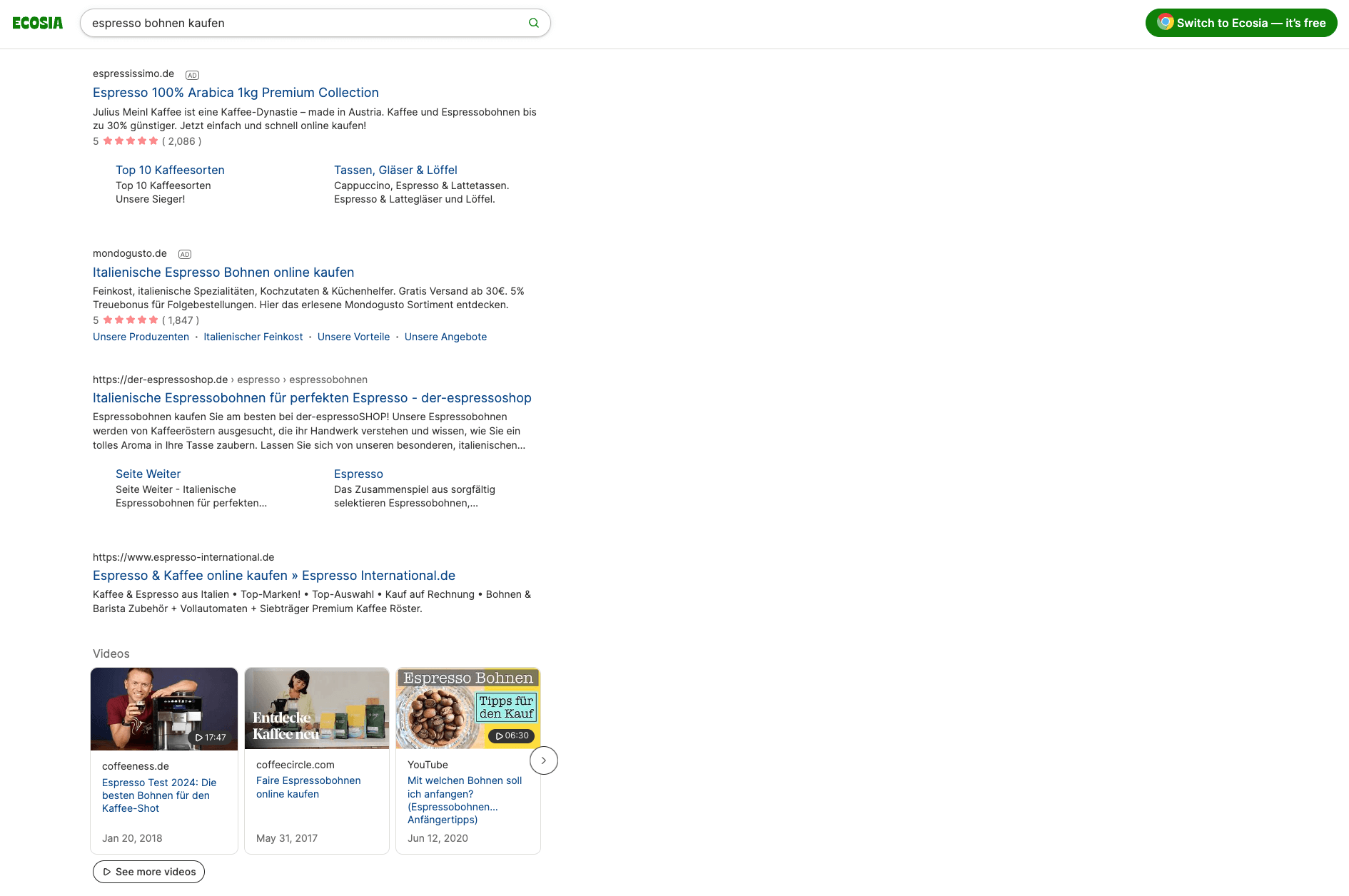The image size is (1349, 896).
Task: Open the Unsere Angebote link
Action: point(445,336)
